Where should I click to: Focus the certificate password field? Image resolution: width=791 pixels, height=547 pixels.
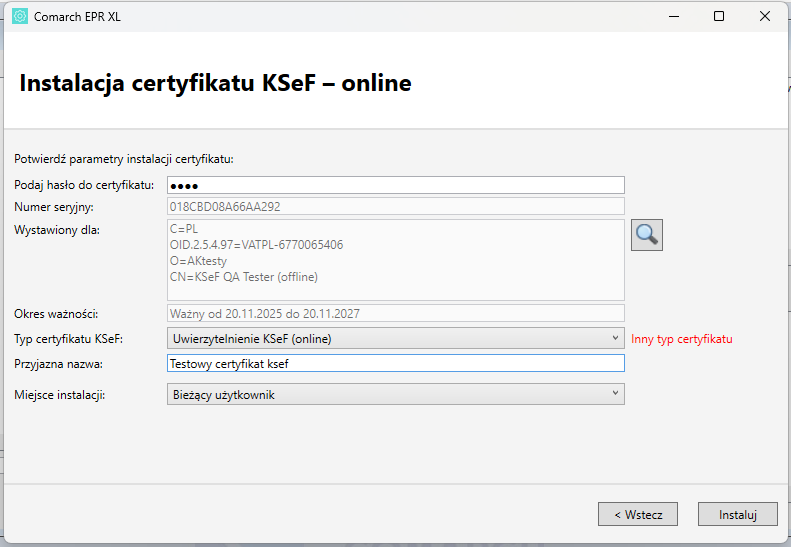tap(395, 185)
